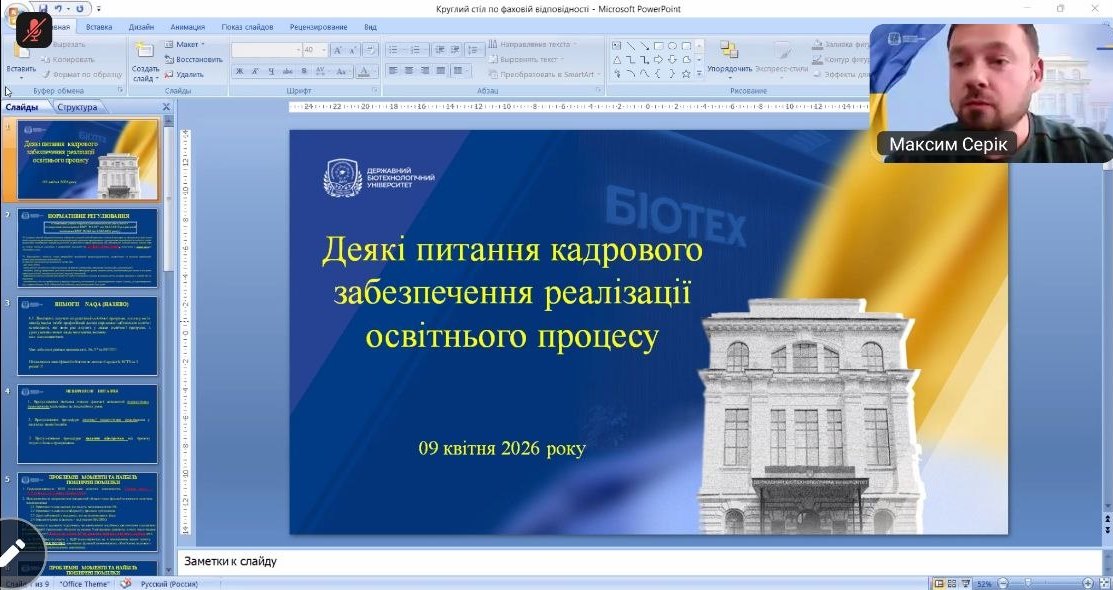This screenshot has width=1113, height=590.
Task: Expand the shapes gallery more arrow
Action: pyautogui.click(x=698, y=74)
